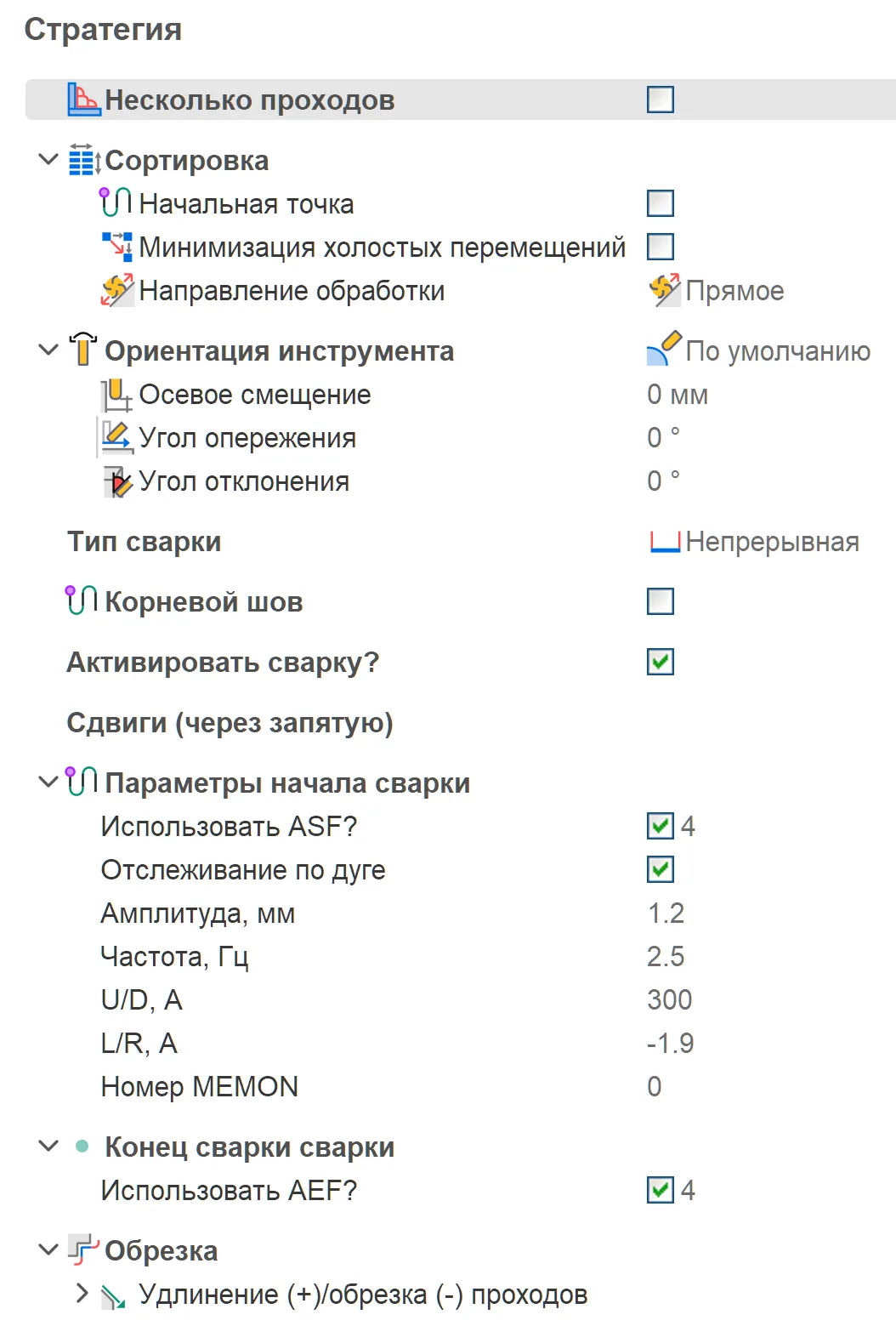Expand Удлинение (+)/обрезка (-) проходов
Image resolution: width=896 pixels, height=1326 pixels.
pyautogui.click(x=82, y=1294)
